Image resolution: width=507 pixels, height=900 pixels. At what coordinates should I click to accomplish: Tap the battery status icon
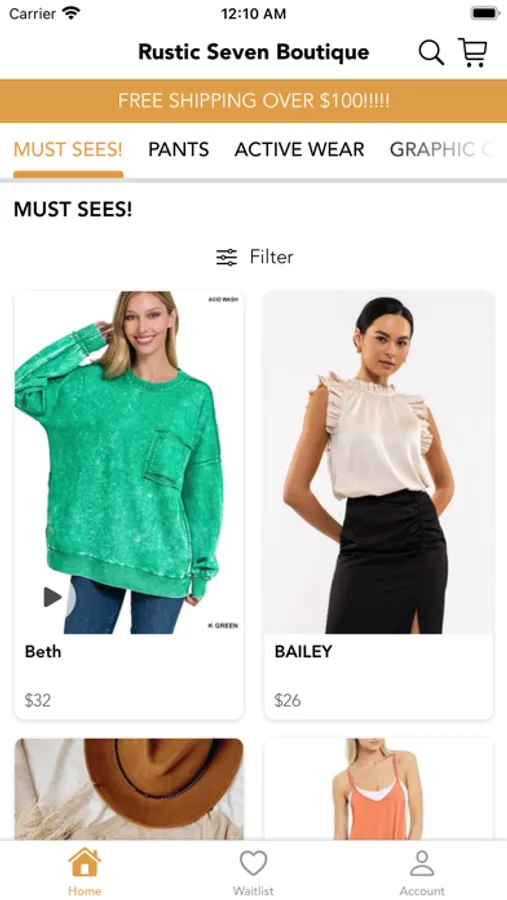(x=485, y=13)
